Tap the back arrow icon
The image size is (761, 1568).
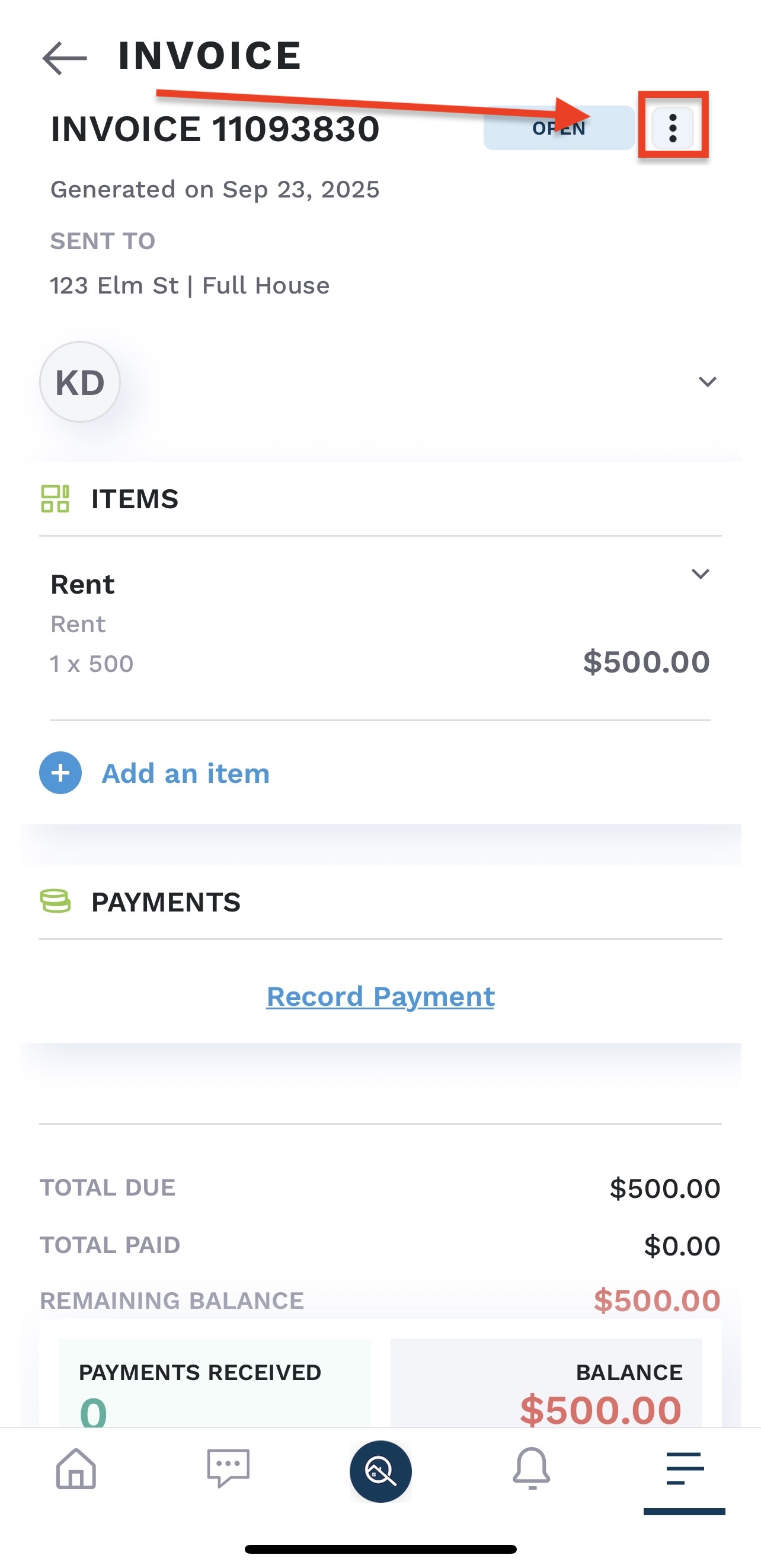[x=65, y=58]
